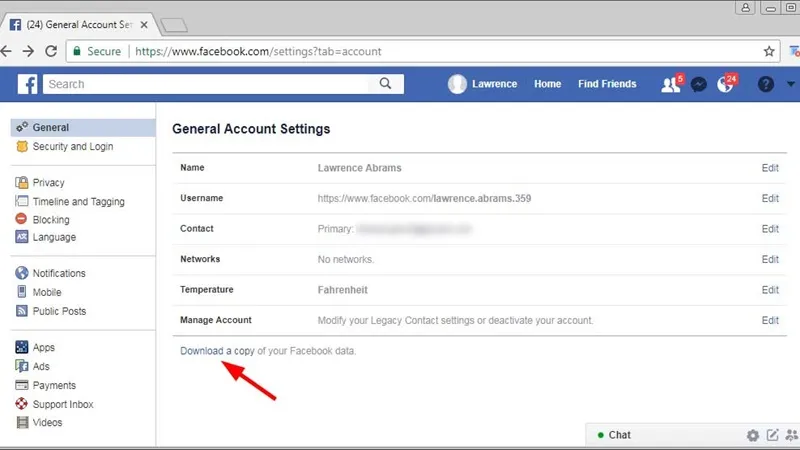Open notifications globe icon with badge 24
Image resolution: width=800 pixels, height=450 pixels.
pos(726,84)
